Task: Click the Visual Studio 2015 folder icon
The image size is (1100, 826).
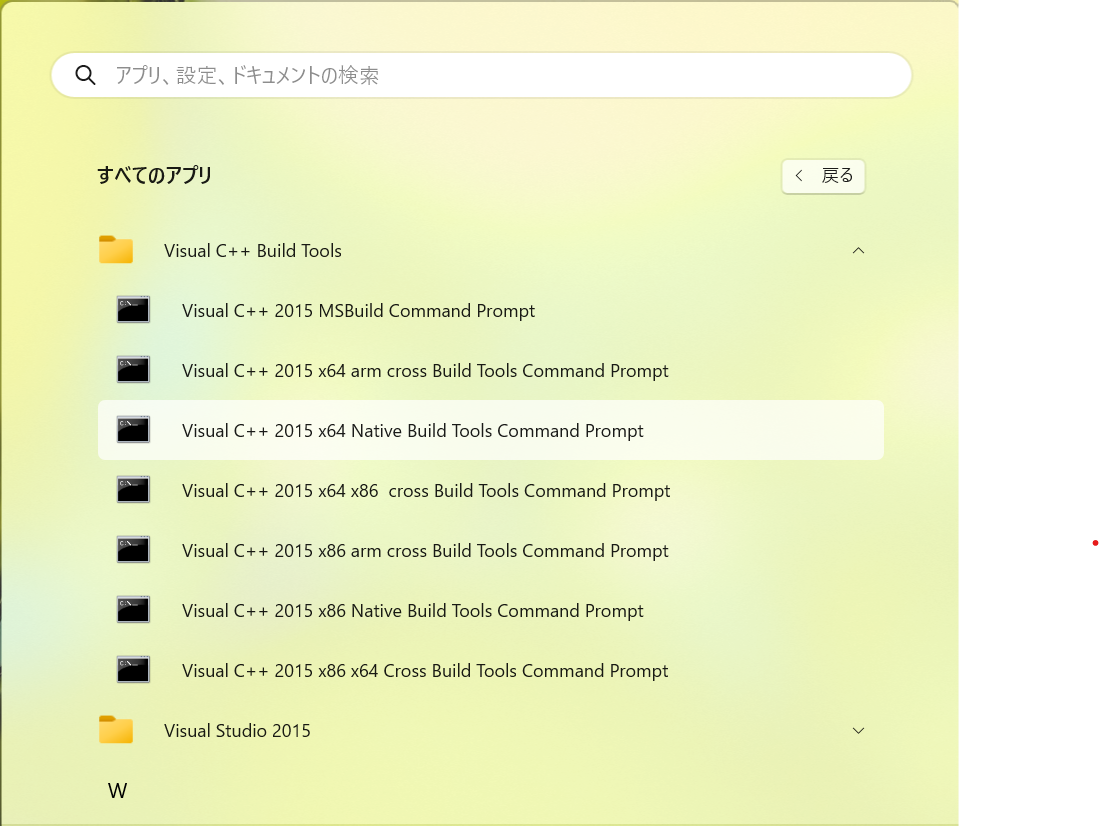Action: click(x=116, y=730)
